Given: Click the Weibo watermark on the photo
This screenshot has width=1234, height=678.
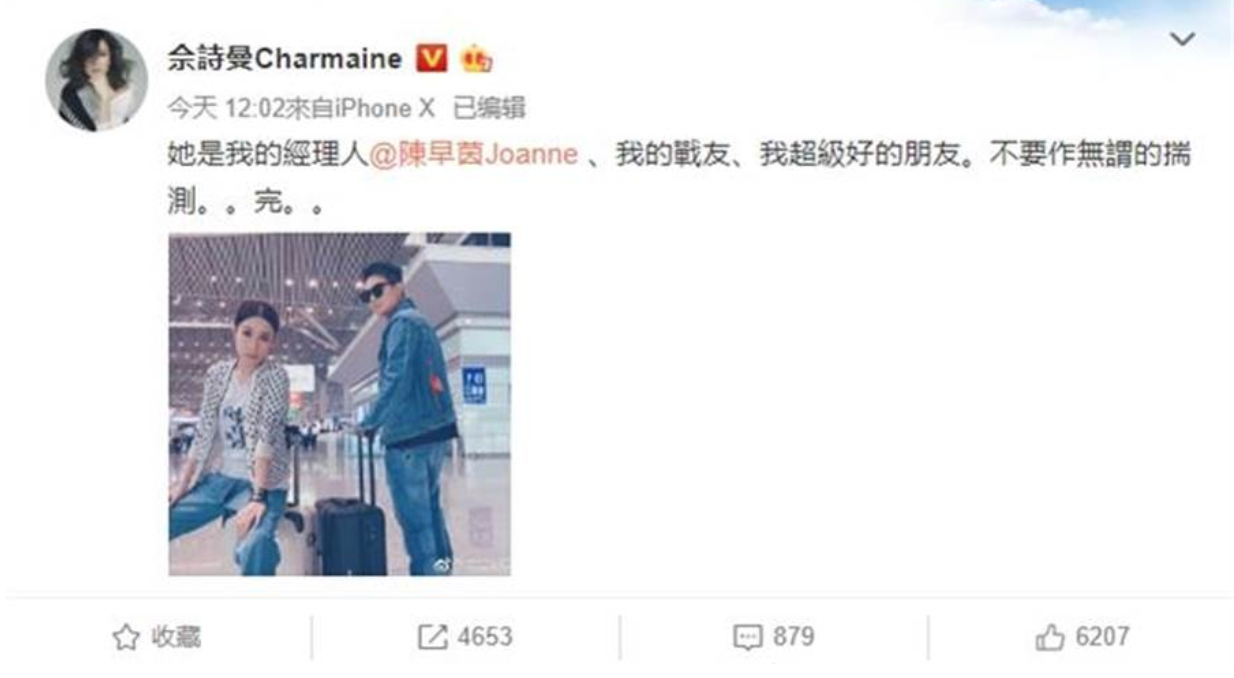Looking at the screenshot, I should [468, 565].
